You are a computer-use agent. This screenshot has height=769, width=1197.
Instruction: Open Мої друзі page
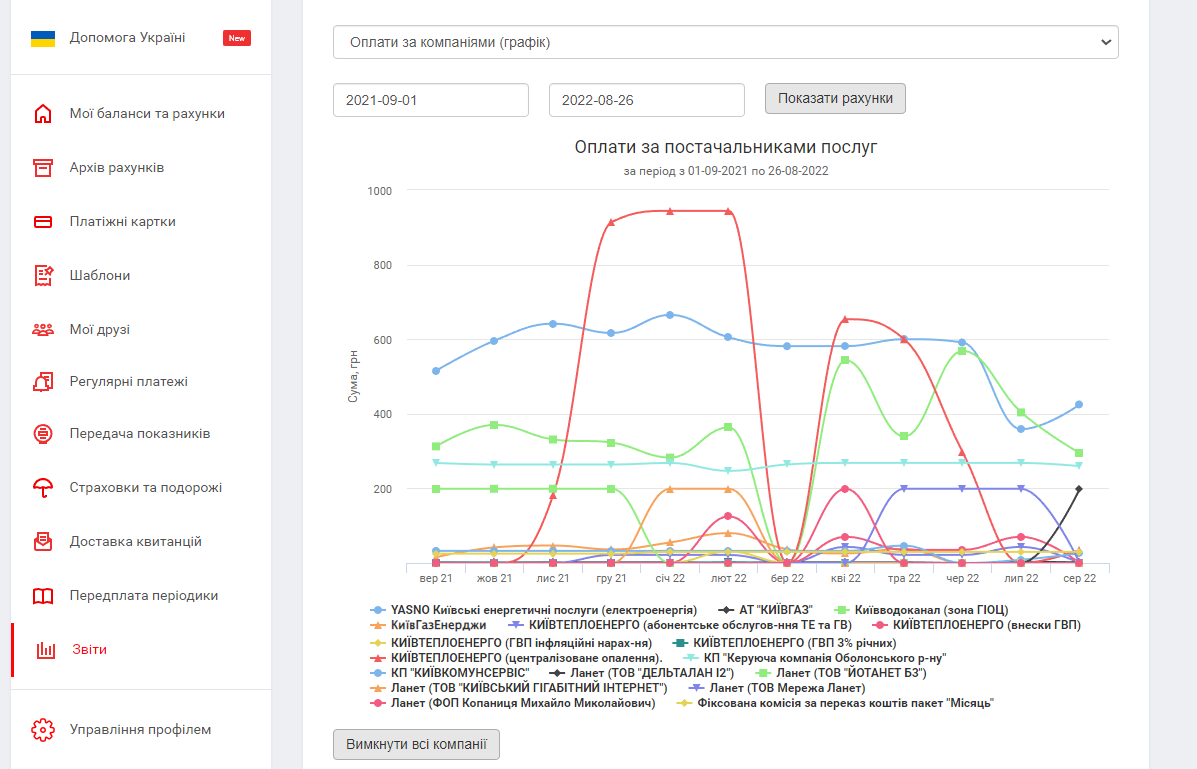point(100,330)
